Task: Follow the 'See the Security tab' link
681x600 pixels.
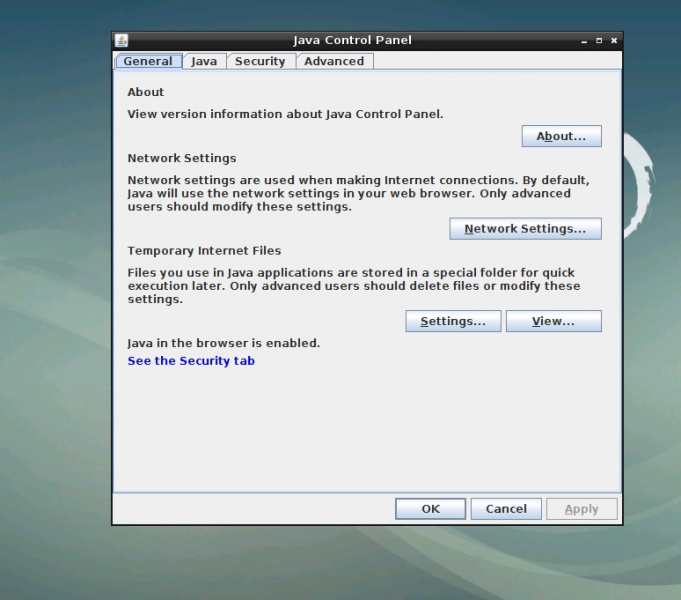Action: click(x=191, y=361)
